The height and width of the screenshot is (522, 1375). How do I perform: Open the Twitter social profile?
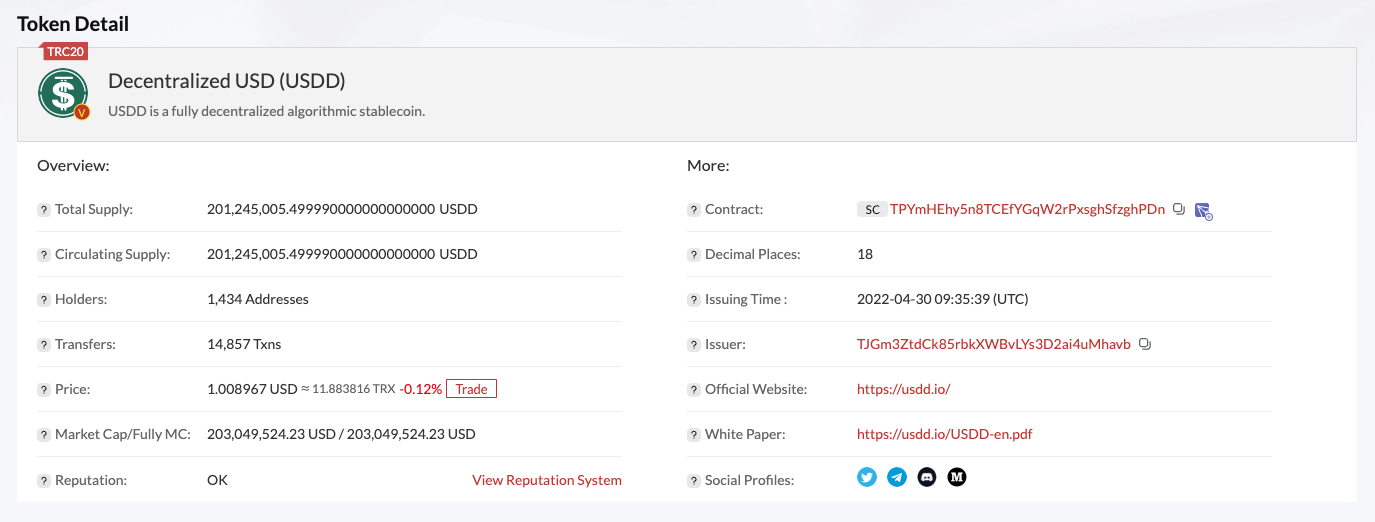pyautogui.click(x=867, y=478)
